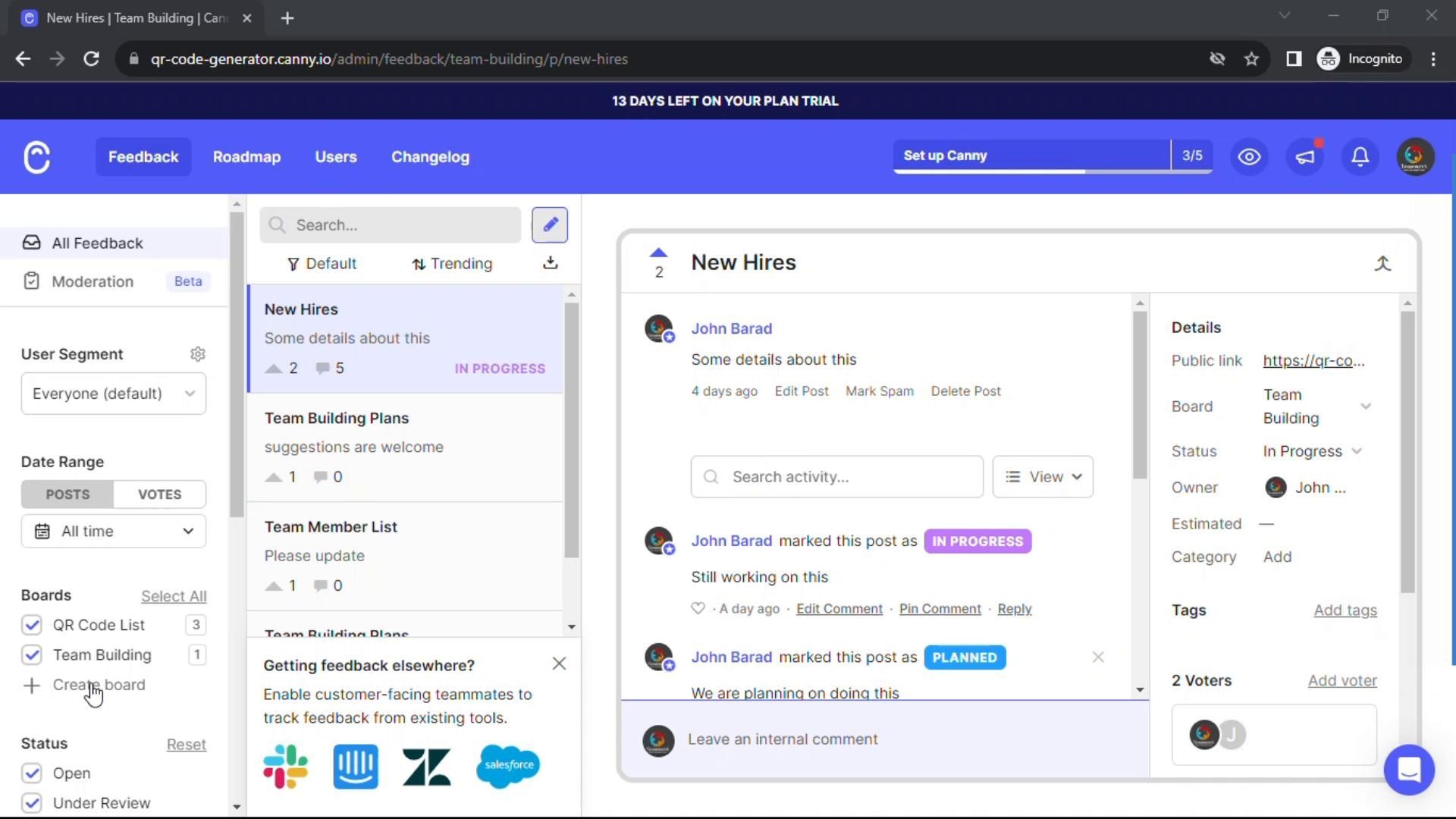Uncheck the QR Code List board
This screenshot has height=819, width=1456.
coord(32,625)
